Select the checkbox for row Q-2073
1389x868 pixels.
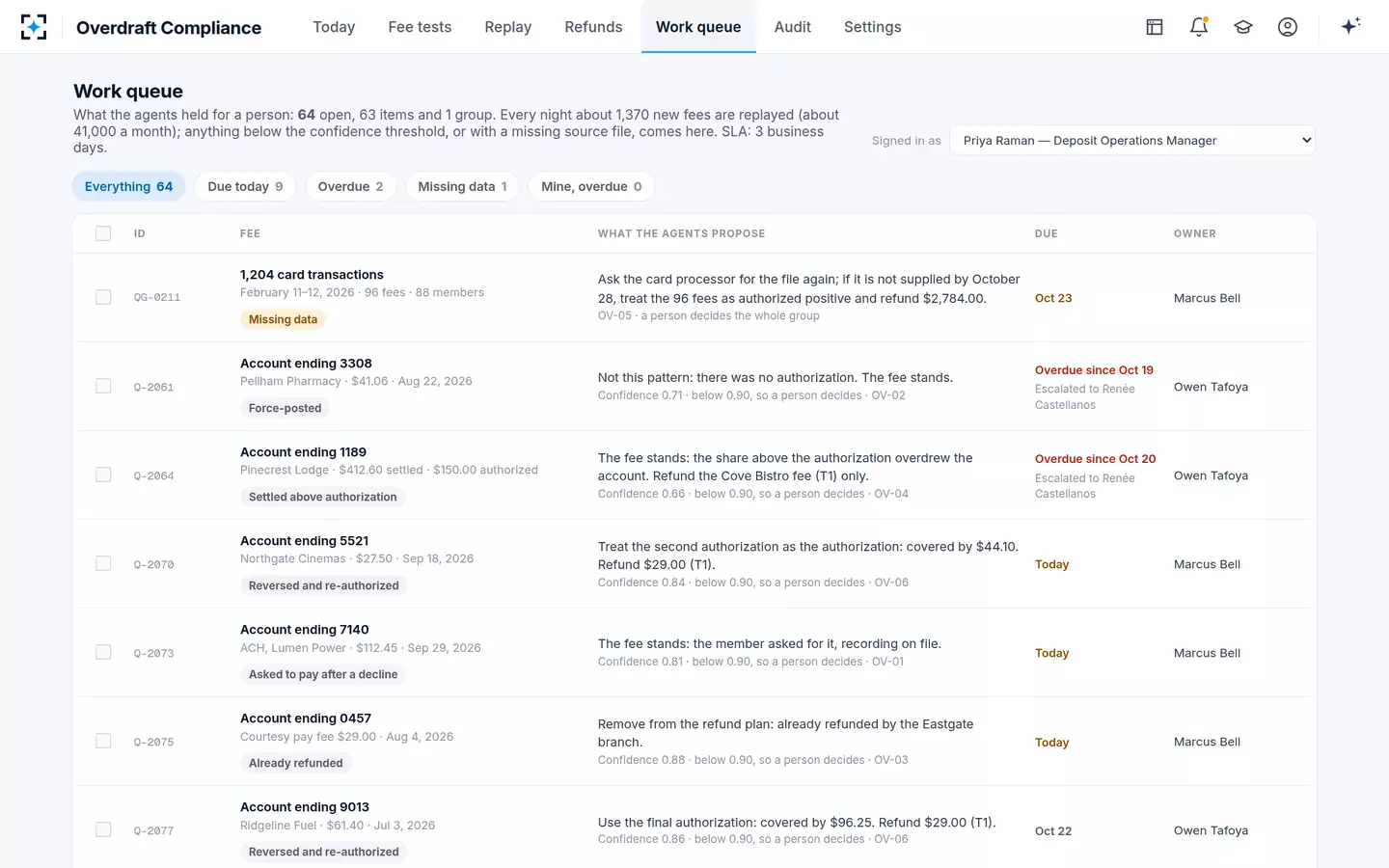tap(103, 652)
